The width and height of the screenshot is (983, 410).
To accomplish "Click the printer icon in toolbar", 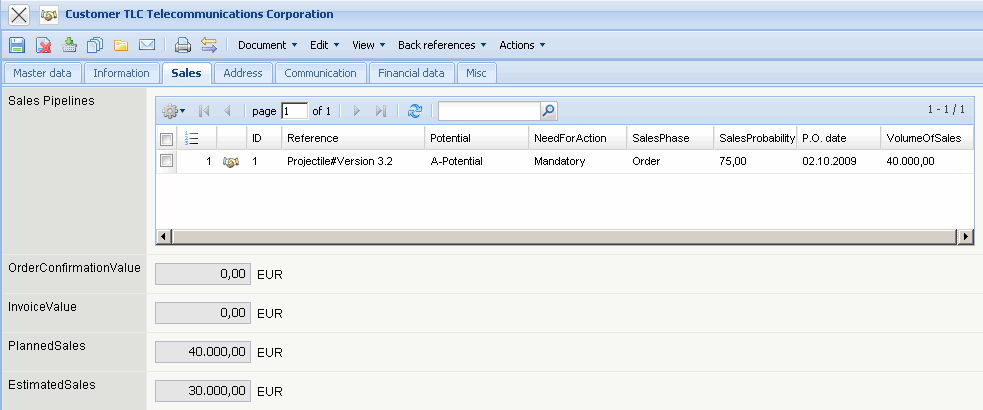I will (183, 45).
